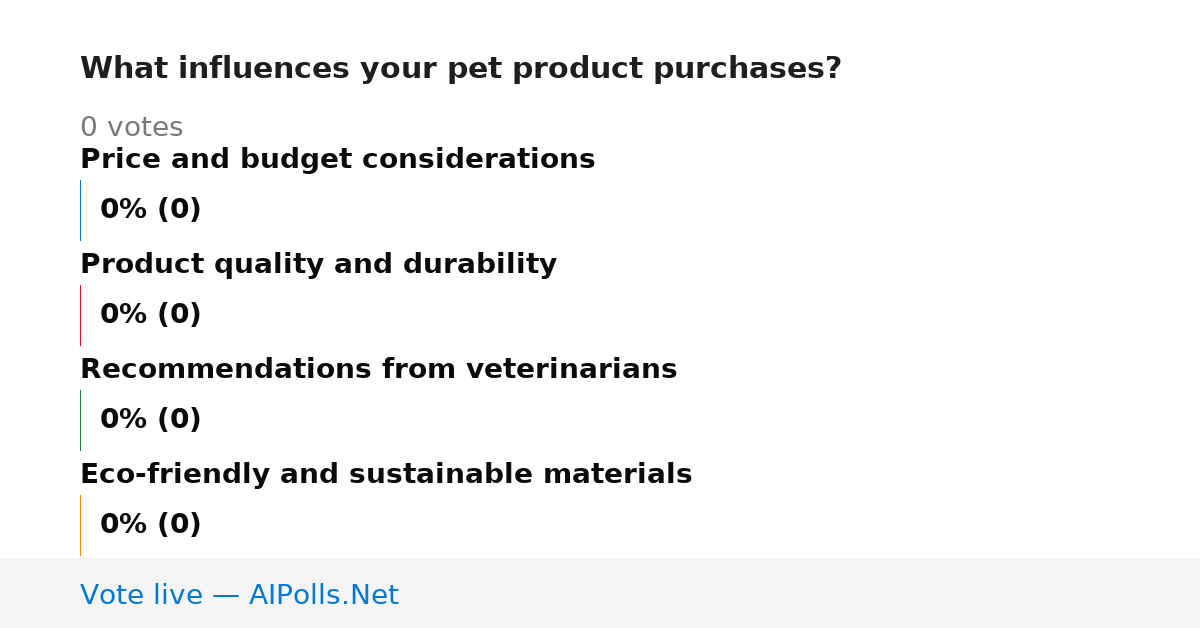This screenshot has height=628, width=1200.
Task: Choose Price and budget considerations option
Action: [x=337, y=159]
